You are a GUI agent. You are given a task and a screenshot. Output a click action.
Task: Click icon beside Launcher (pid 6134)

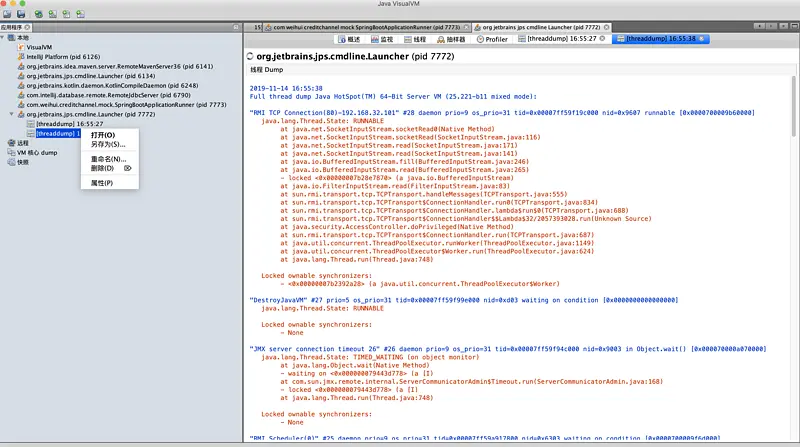21,76
